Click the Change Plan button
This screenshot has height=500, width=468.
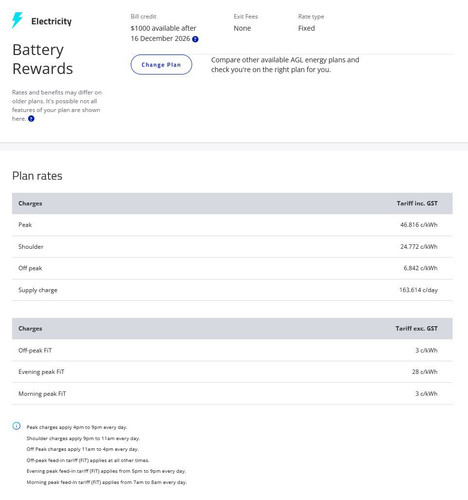[161, 65]
